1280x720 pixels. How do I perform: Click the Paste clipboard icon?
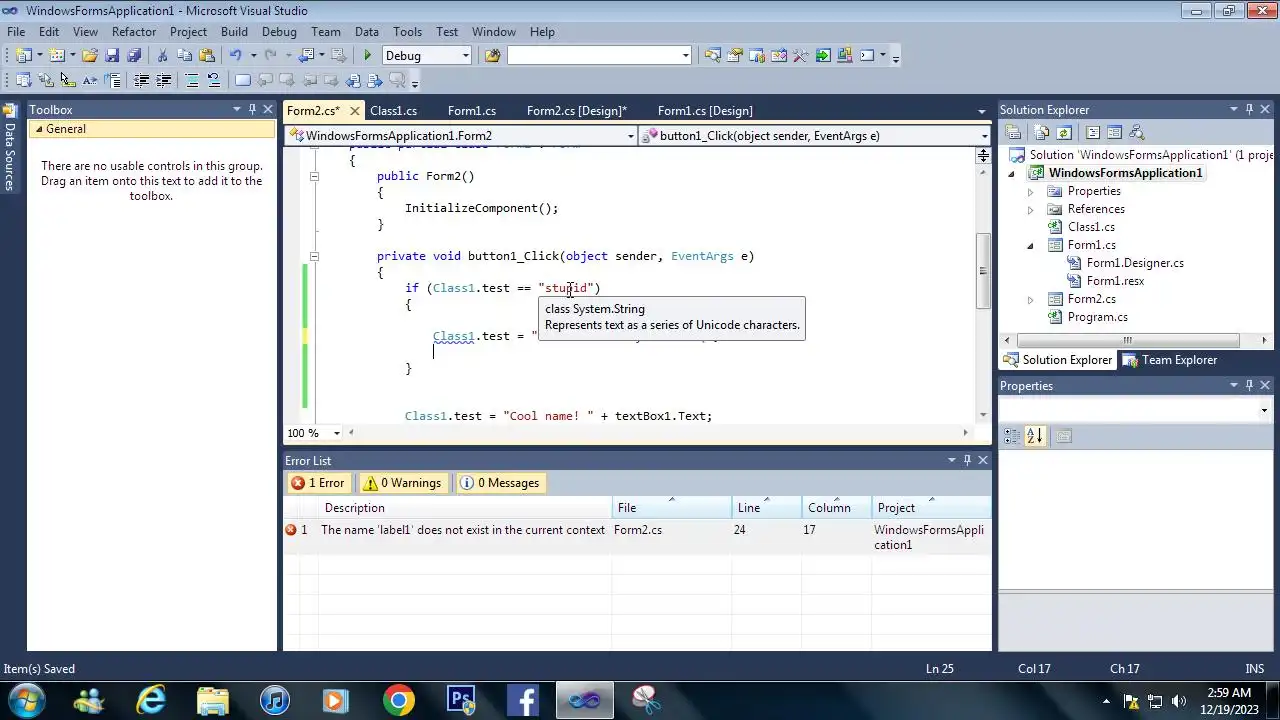click(207, 56)
